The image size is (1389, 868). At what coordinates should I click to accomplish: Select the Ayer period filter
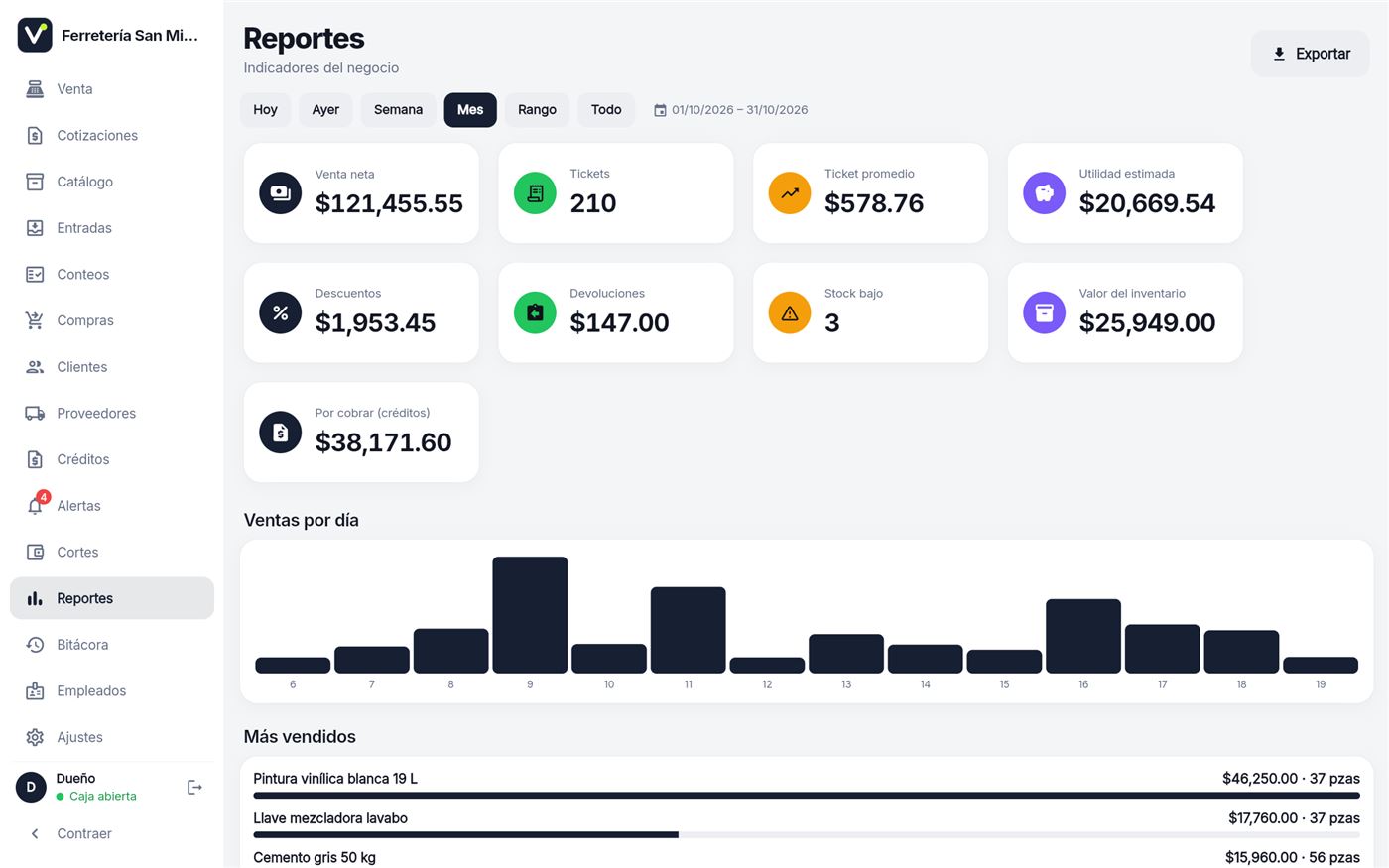point(325,110)
